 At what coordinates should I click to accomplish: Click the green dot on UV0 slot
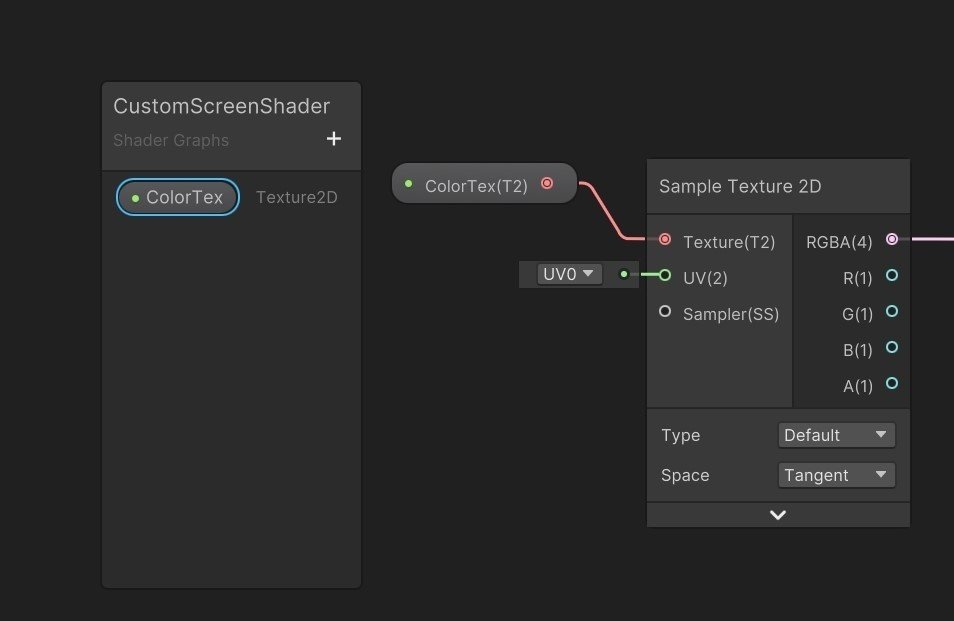[x=624, y=274]
